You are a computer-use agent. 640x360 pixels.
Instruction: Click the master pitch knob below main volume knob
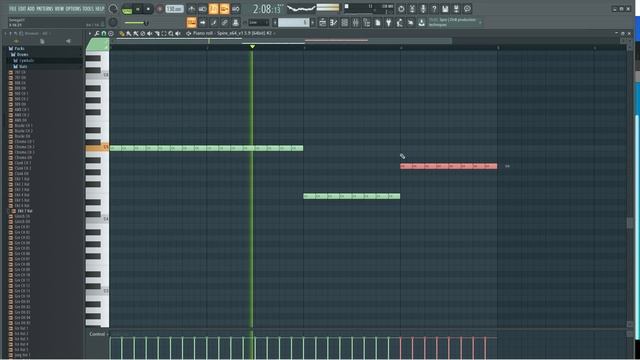(x=113, y=23)
